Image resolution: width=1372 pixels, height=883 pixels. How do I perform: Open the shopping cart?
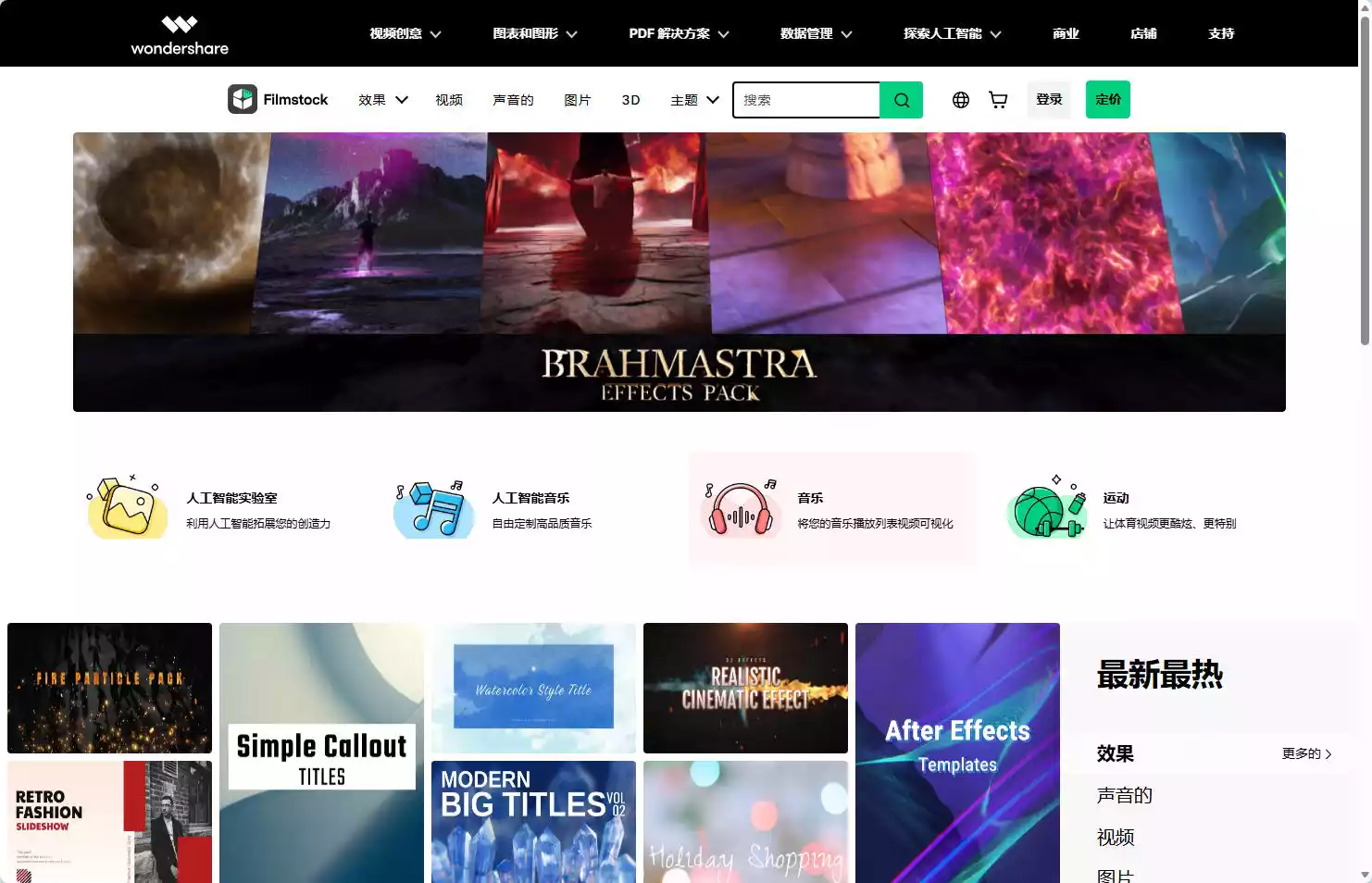coord(998,100)
